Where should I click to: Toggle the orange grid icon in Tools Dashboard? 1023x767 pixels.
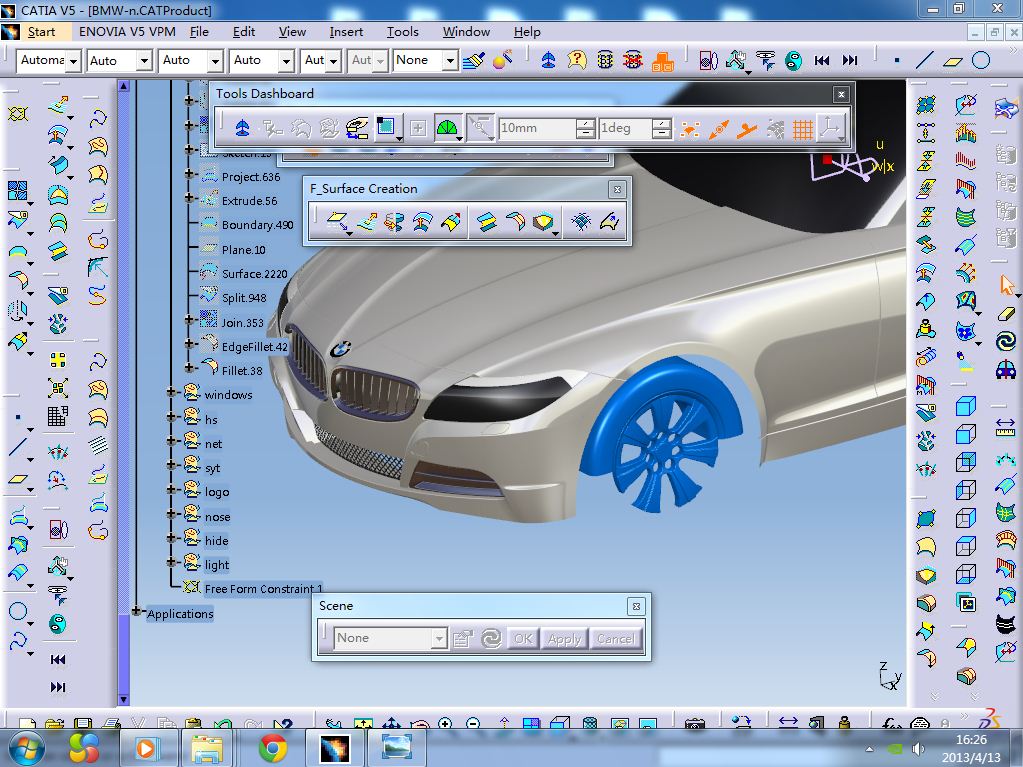[802, 129]
